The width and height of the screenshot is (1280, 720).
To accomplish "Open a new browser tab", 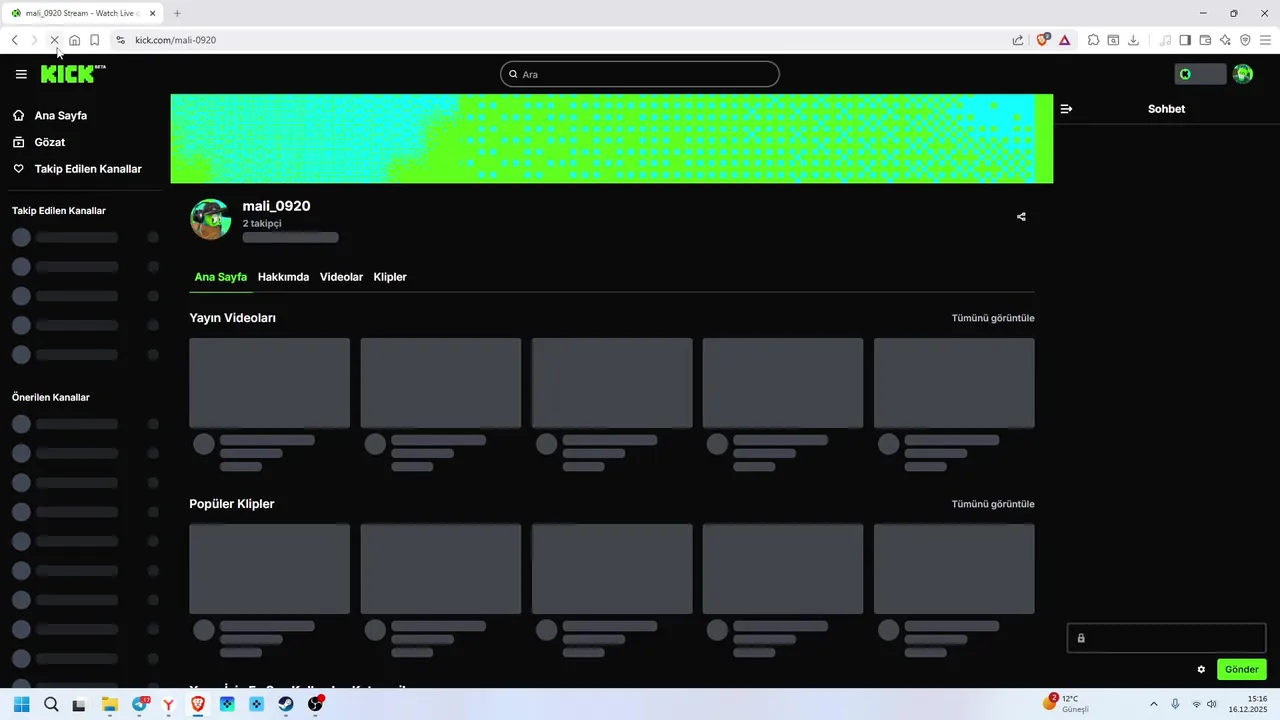I will (x=177, y=13).
